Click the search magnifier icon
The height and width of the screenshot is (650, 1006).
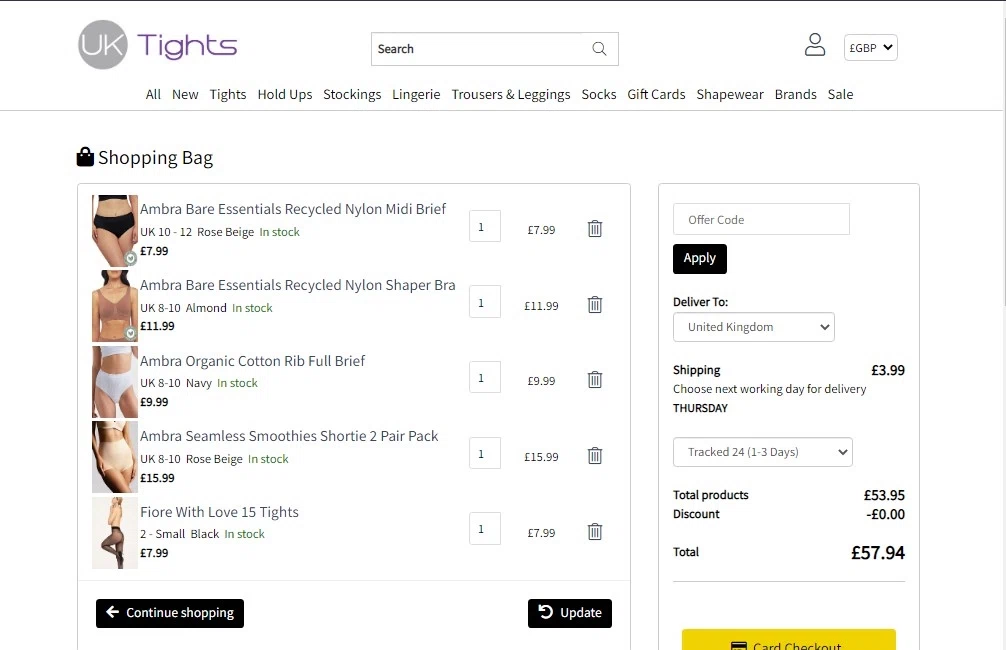coord(599,49)
